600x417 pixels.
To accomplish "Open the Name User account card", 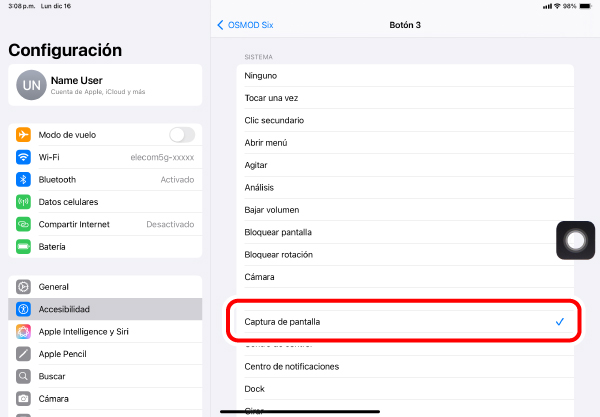I will (105, 86).
